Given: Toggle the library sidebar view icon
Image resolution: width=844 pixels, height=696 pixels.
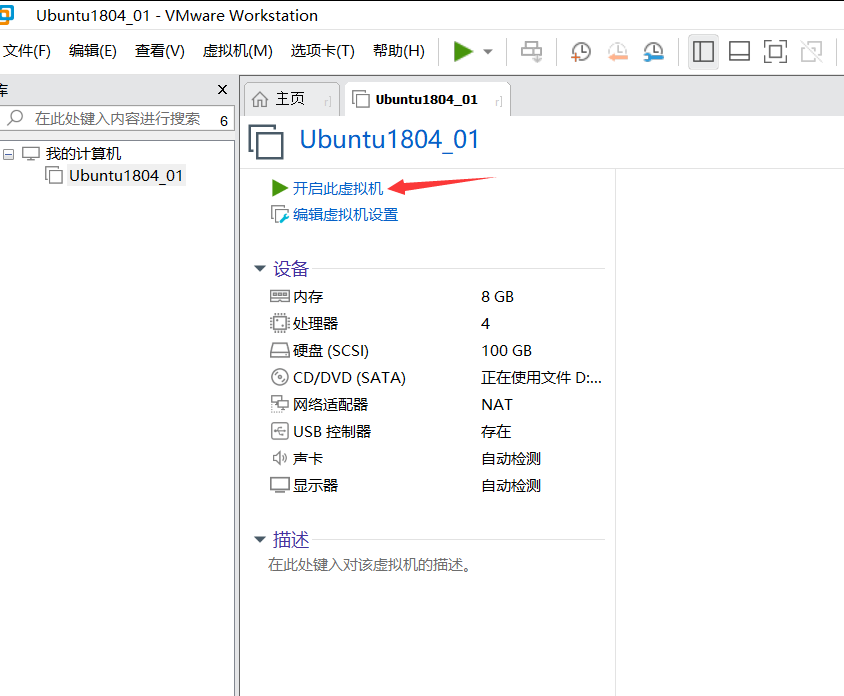Looking at the screenshot, I should pos(703,52).
